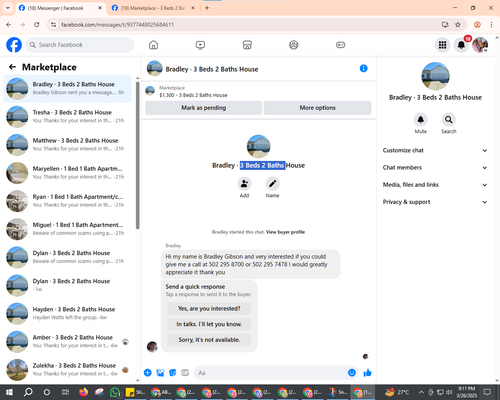Reload the page in browser

click(37, 24)
